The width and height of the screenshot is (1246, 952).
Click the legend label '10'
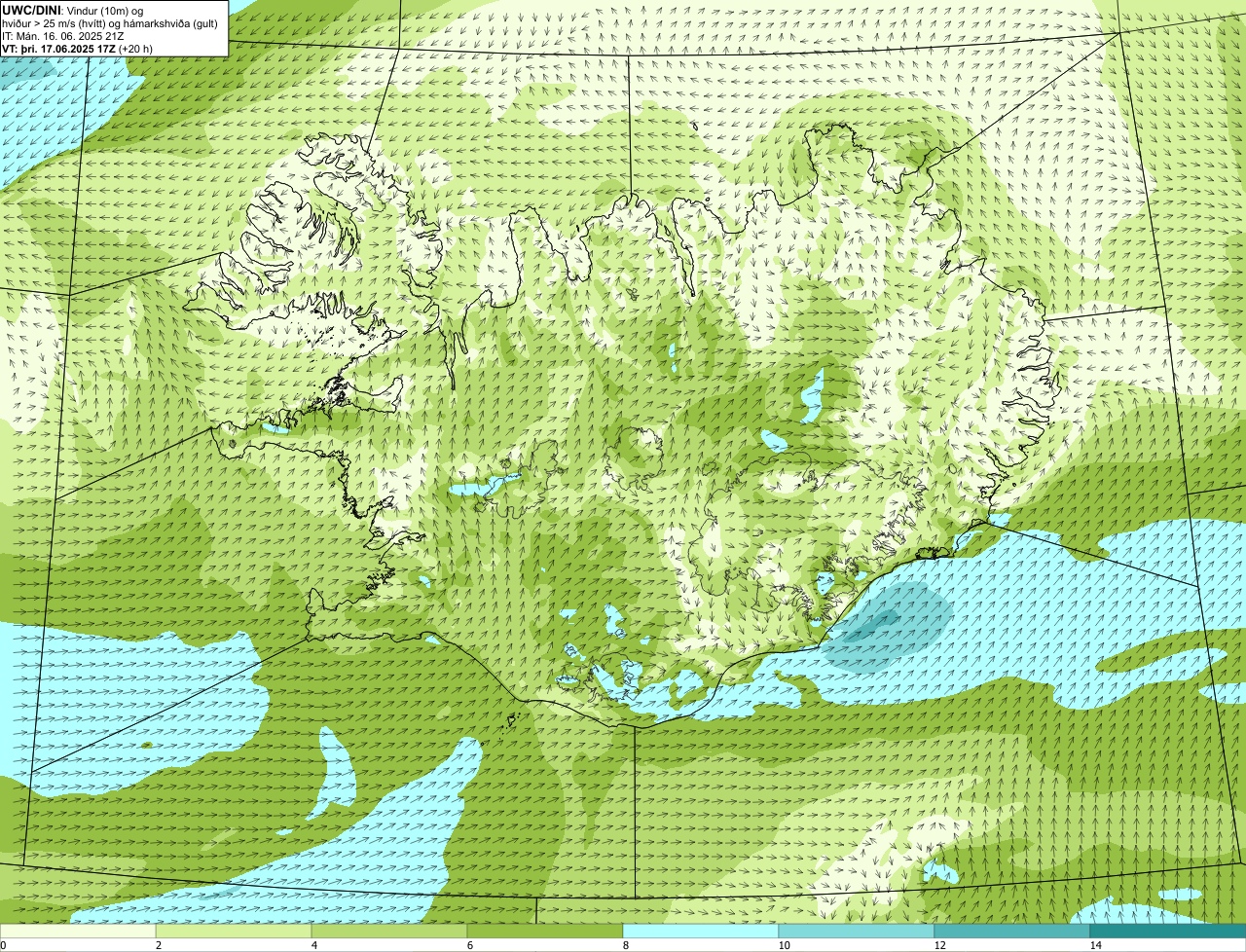click(x=784, y=945)
